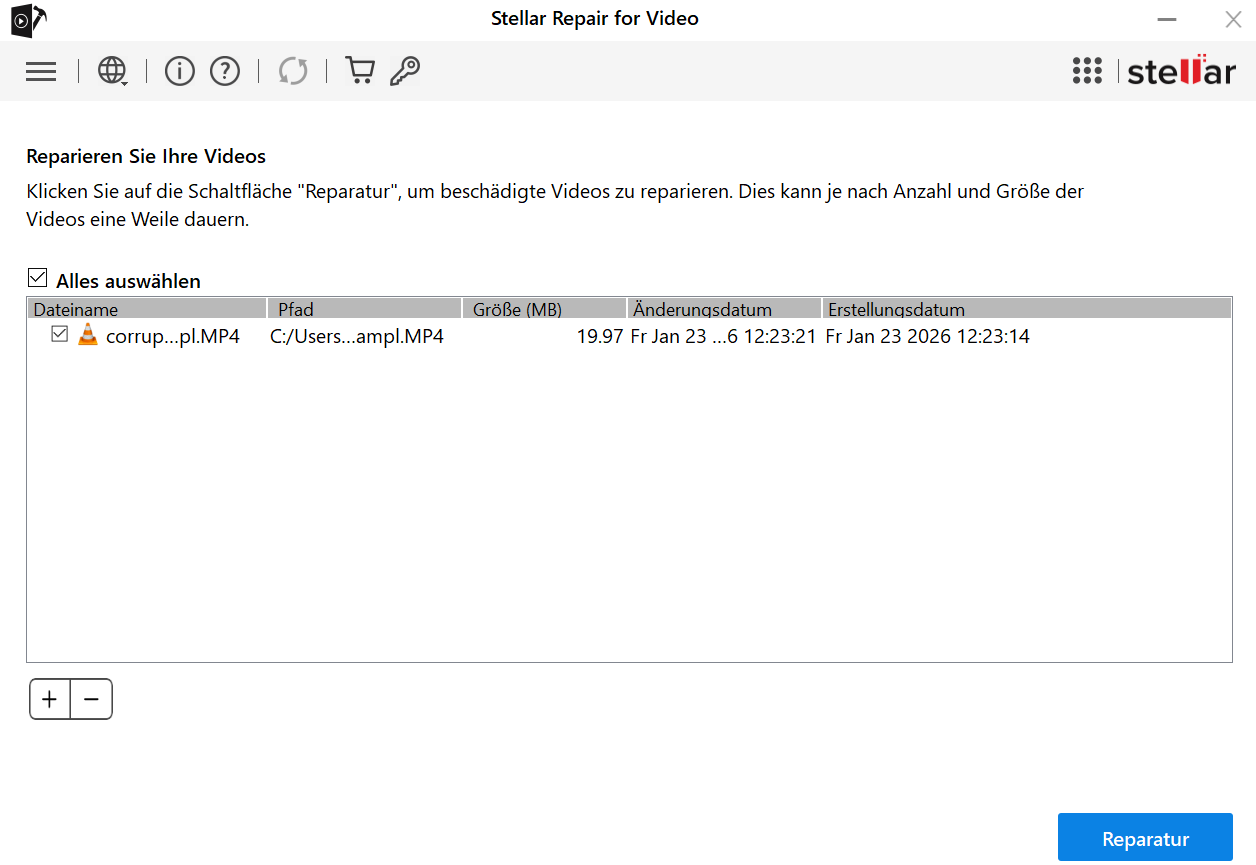The height and width of the screenshot is (865, 1256).
Task: Sort by Änderungsdatum column header
Action: (725, 309)
